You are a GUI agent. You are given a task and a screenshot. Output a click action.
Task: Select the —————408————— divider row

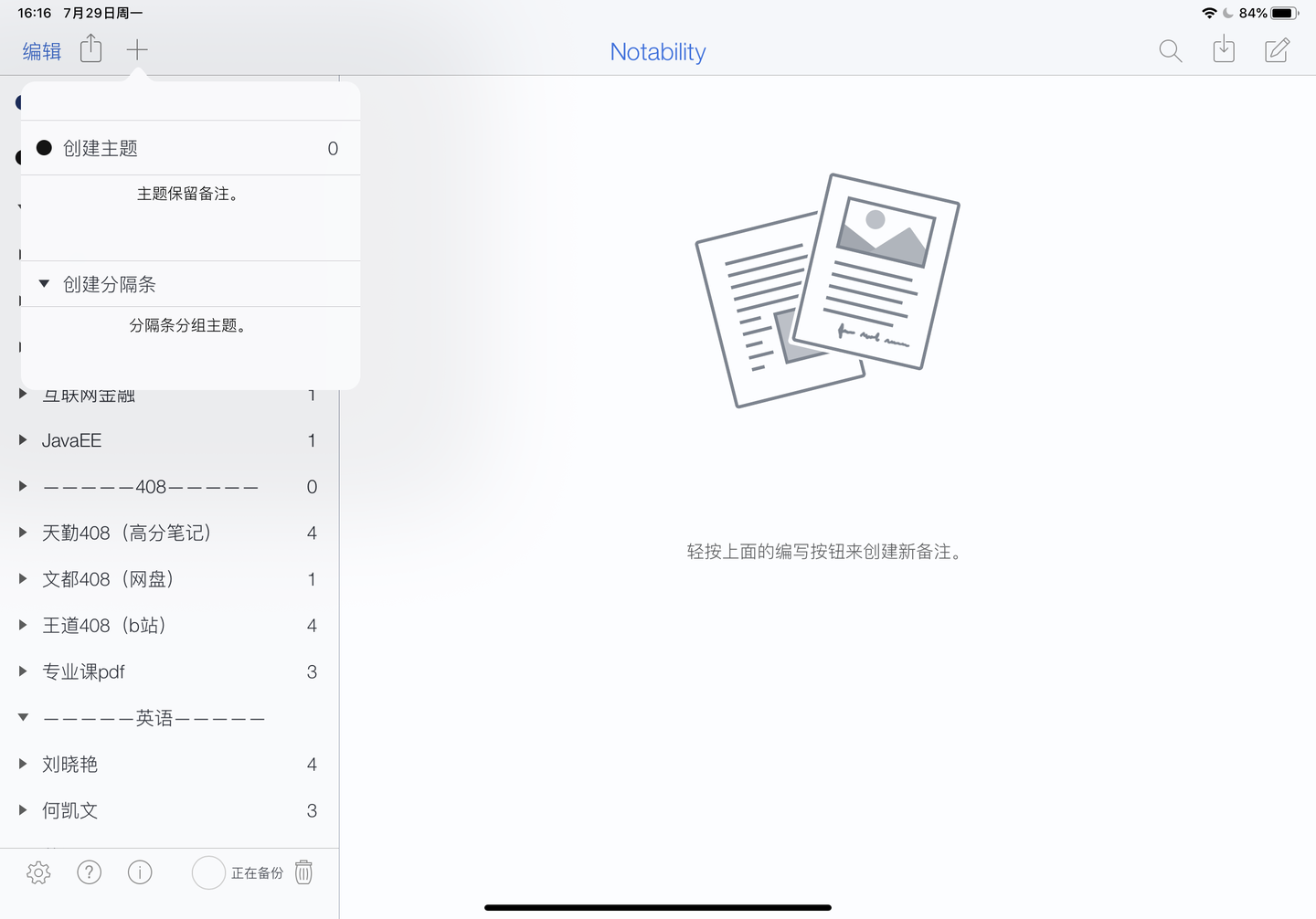point(169,487)
